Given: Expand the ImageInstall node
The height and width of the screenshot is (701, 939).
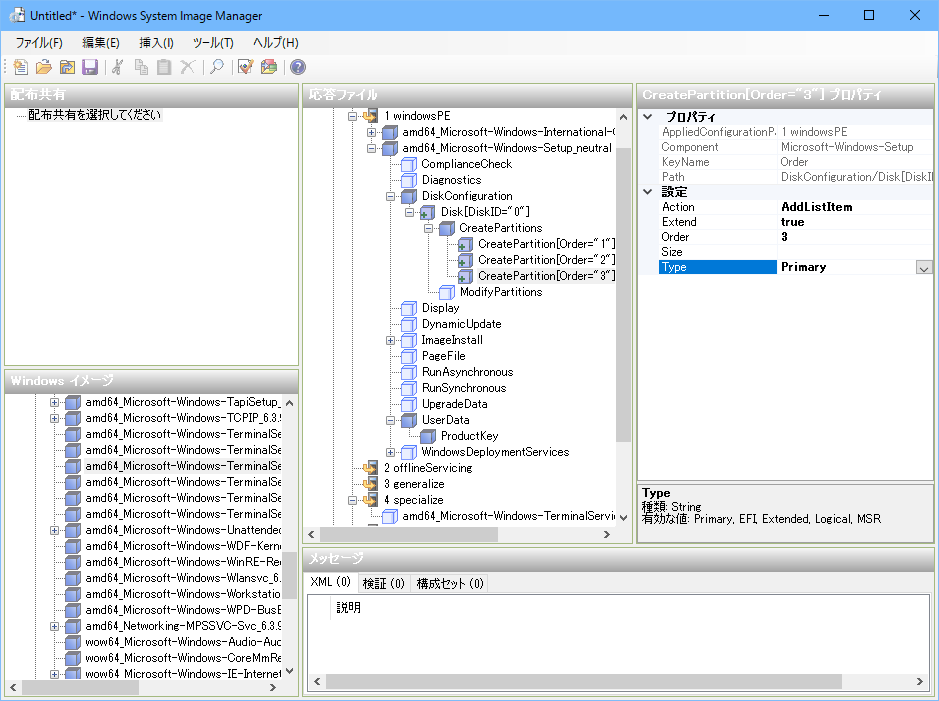Looking at the screenshot, I should (390, 340).
